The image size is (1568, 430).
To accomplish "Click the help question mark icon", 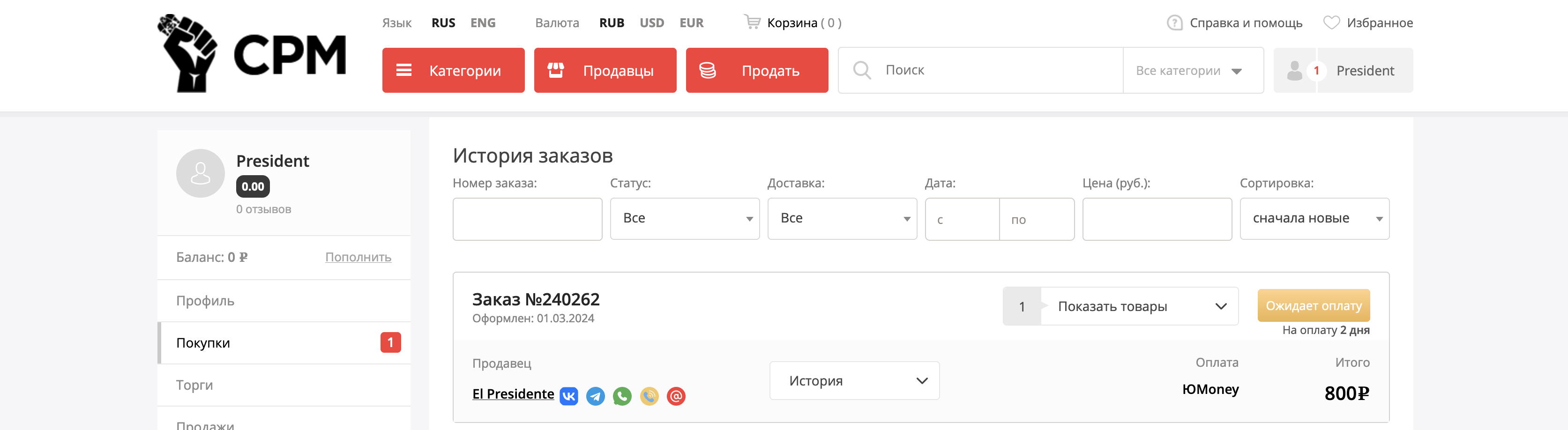I will (x=1174, y=23).
